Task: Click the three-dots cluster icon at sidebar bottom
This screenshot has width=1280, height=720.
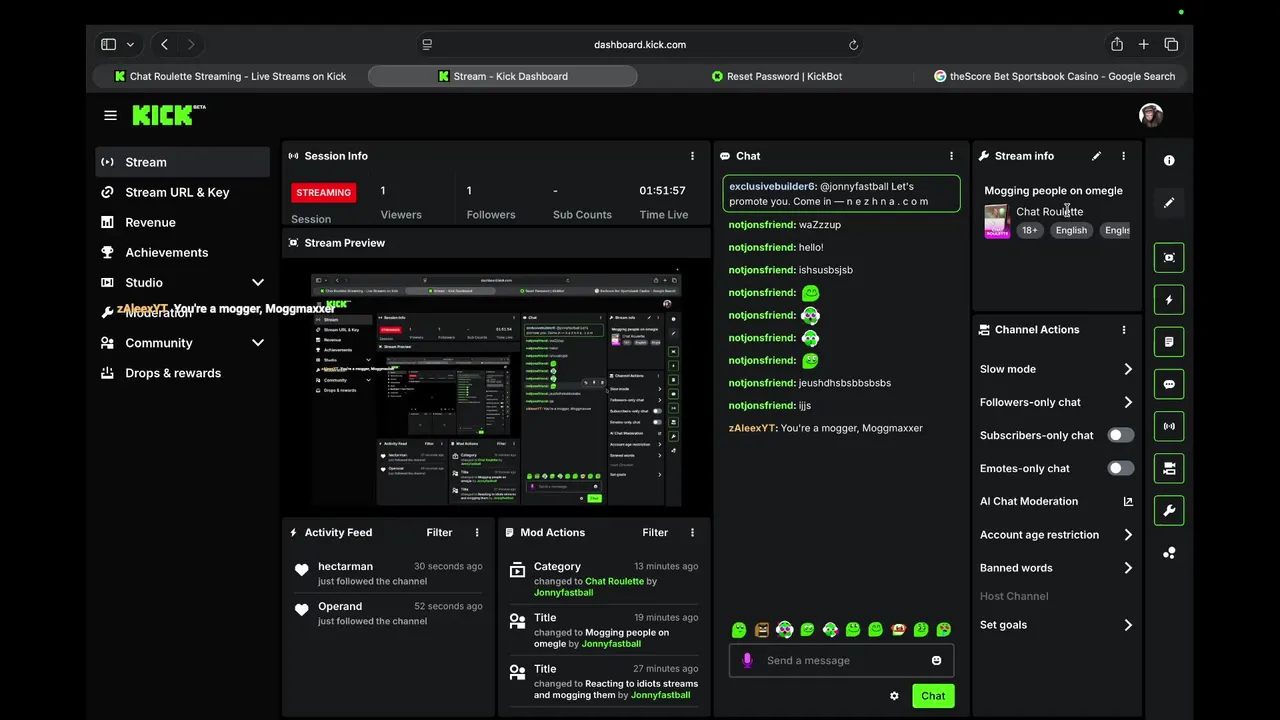Action: (1169, 553)
